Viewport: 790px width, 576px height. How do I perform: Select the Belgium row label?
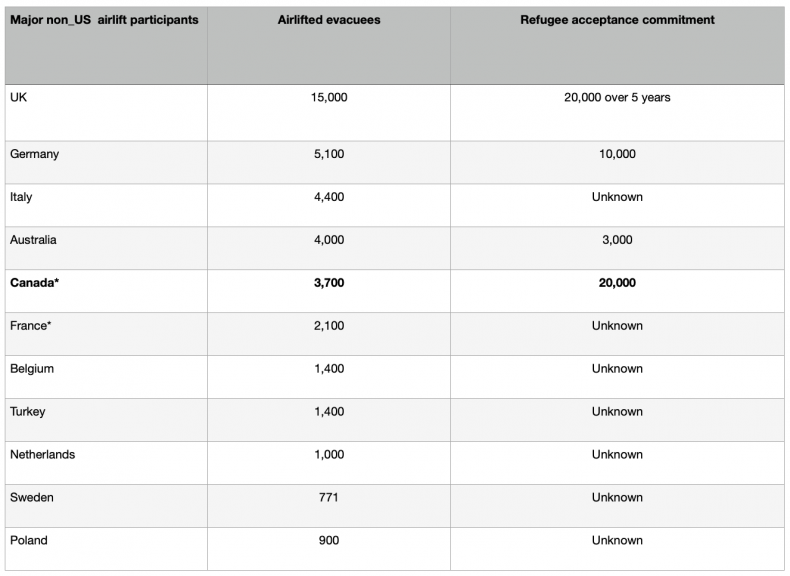click(32, 370)
